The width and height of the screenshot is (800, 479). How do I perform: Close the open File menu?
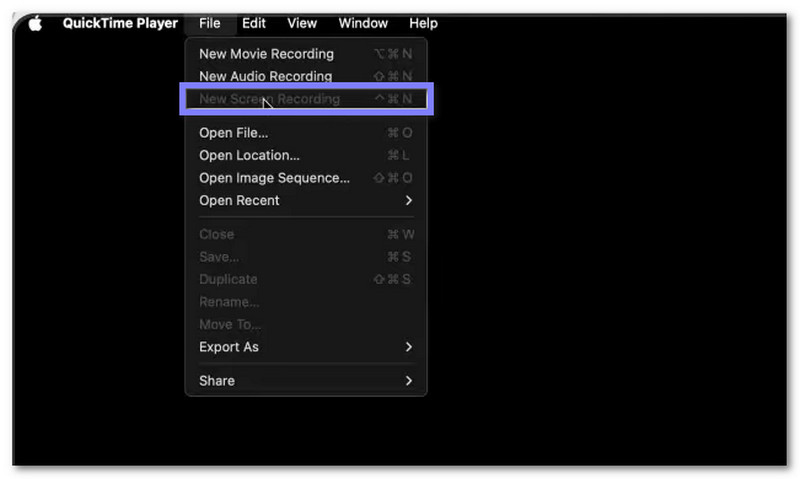[x=210, y=23]
